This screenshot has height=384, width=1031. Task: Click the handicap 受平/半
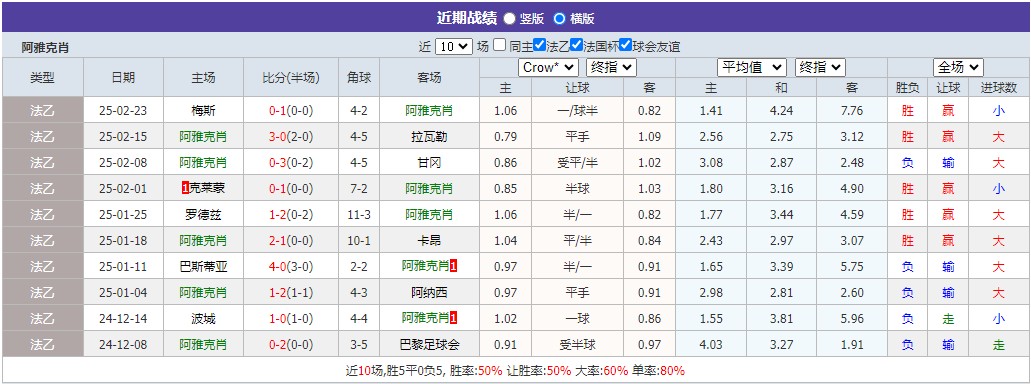(x=577, y=162)
